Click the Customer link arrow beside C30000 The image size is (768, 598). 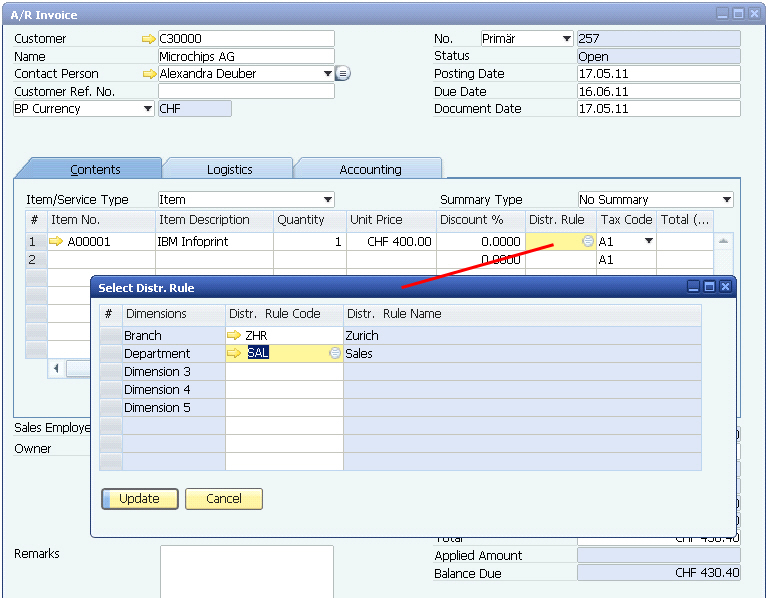pyautogui.click(x=148, y=39)
